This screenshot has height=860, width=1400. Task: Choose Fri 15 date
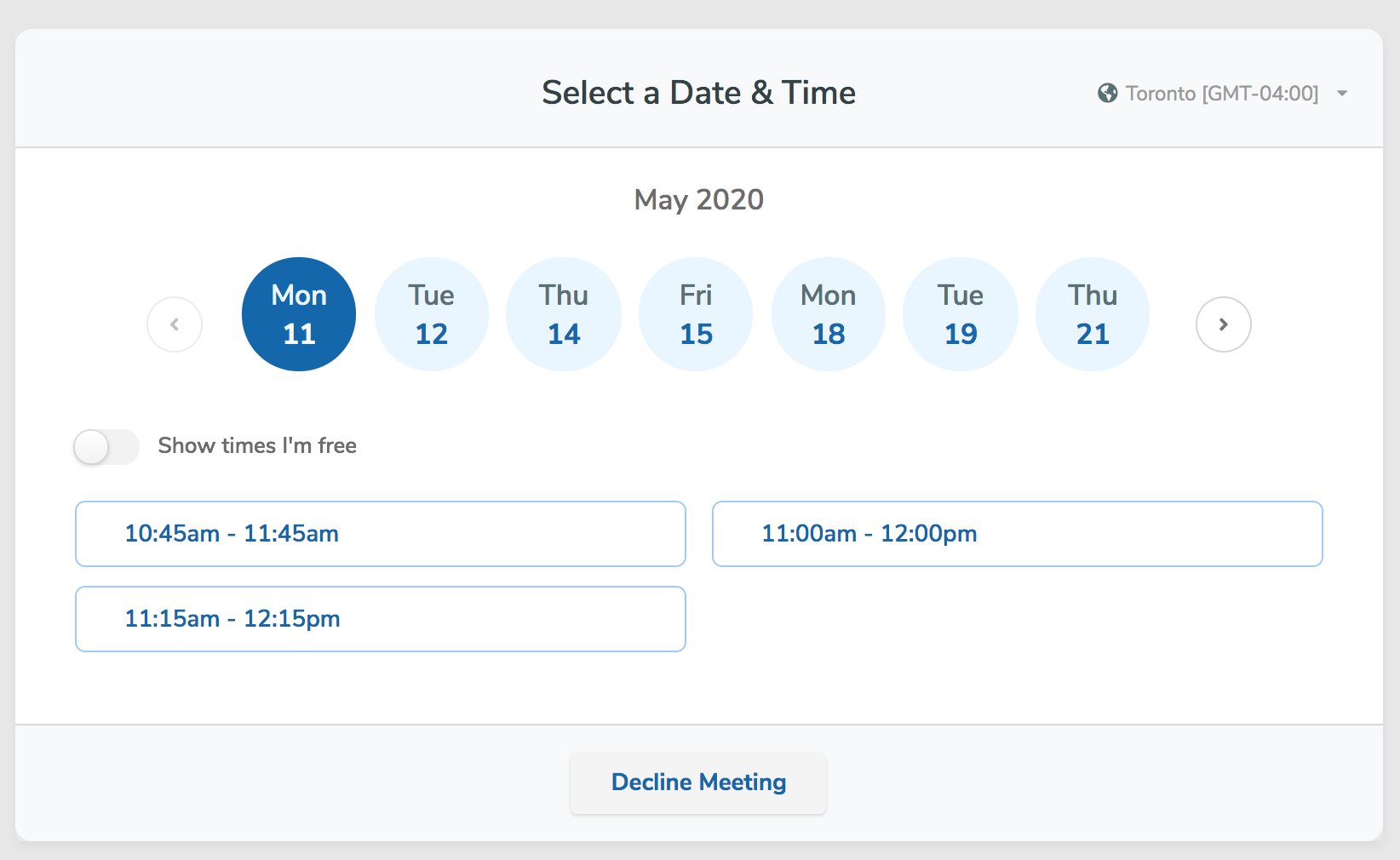tap(696, 314)
